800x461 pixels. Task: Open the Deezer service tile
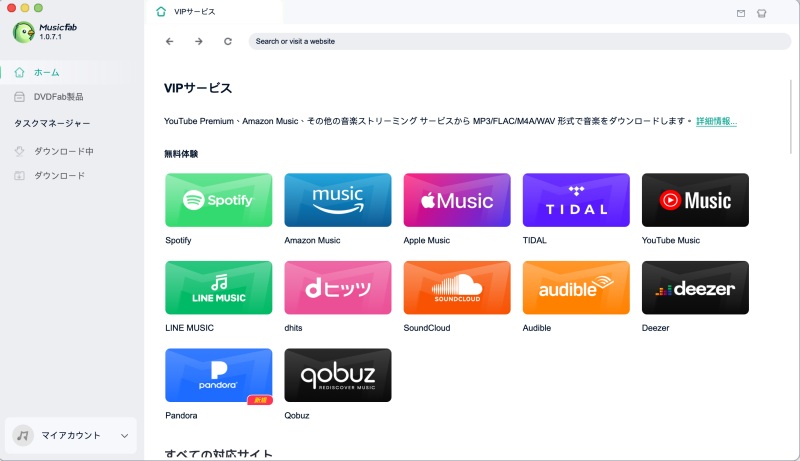point(695,288)
